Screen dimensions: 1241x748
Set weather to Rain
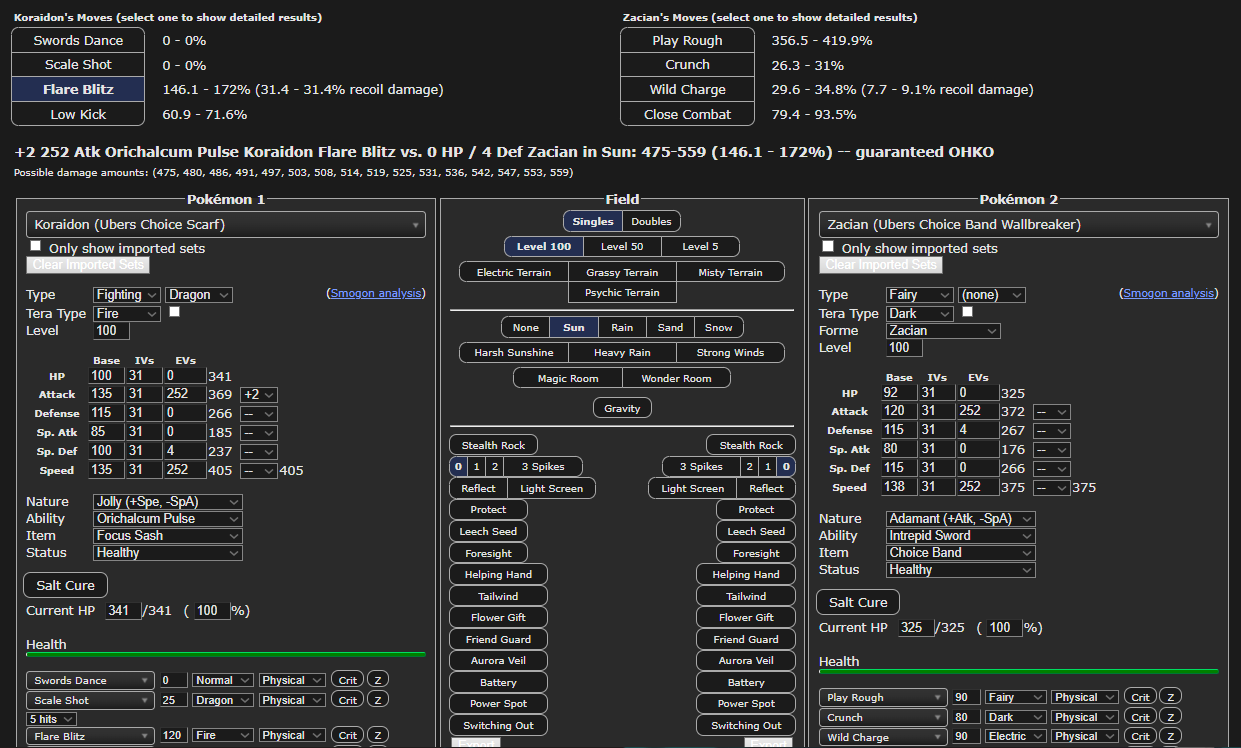pyautogui.click(x=622, y=327)
